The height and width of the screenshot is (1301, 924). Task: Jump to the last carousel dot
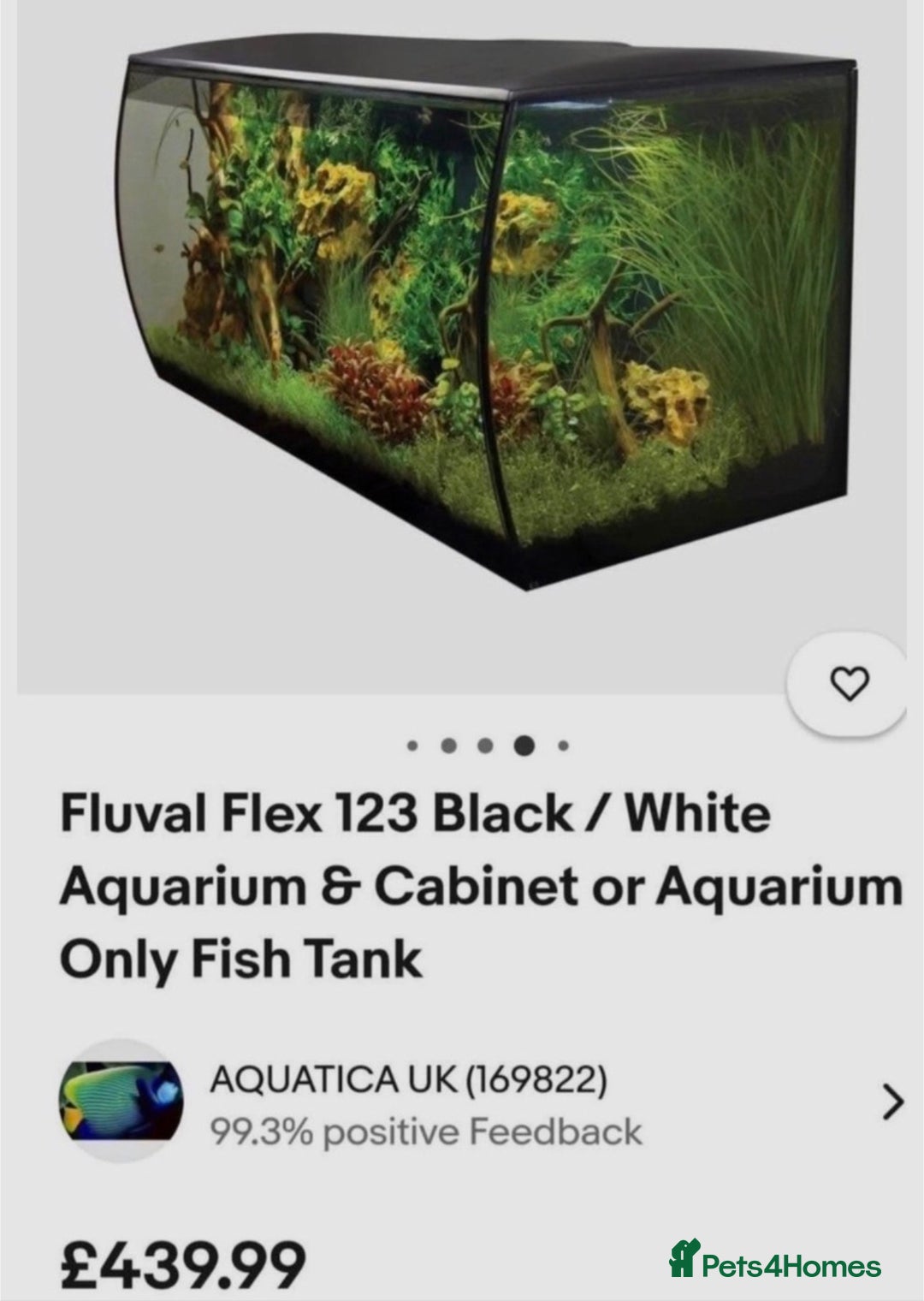[x=563, y=746]
